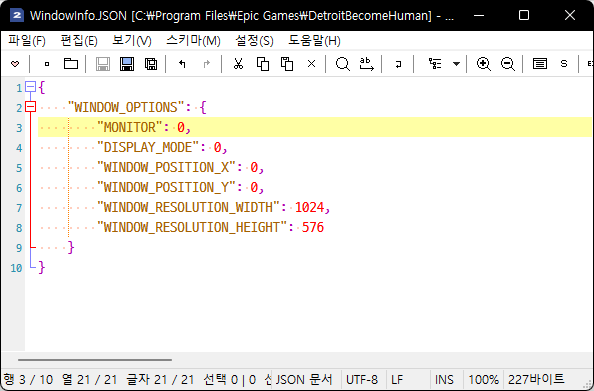
Task: Click line number 10 in the gutter
Action: (x=16, y=268)
